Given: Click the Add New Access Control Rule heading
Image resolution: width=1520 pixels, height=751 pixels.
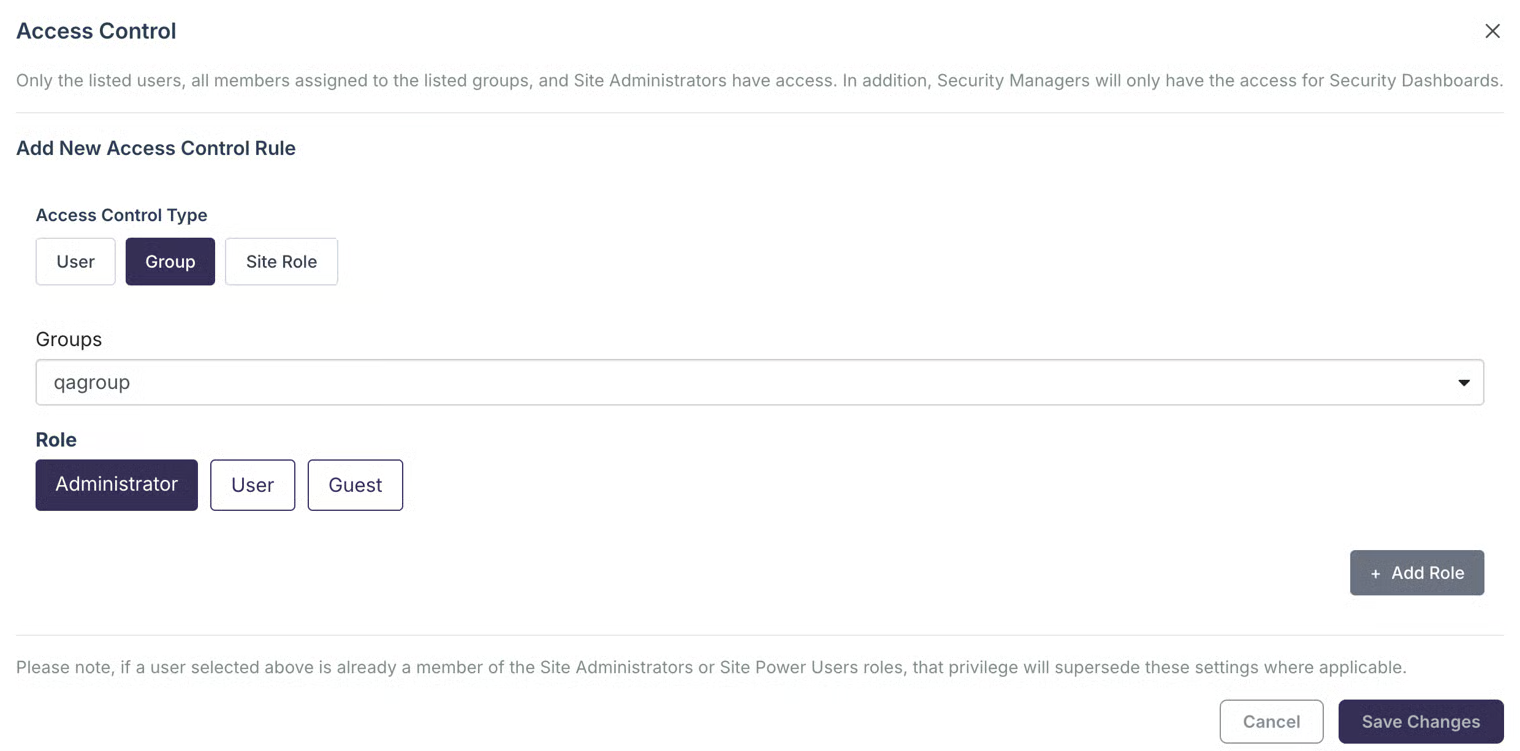Looking at the screenshot, I should click(x=156, y=148).
